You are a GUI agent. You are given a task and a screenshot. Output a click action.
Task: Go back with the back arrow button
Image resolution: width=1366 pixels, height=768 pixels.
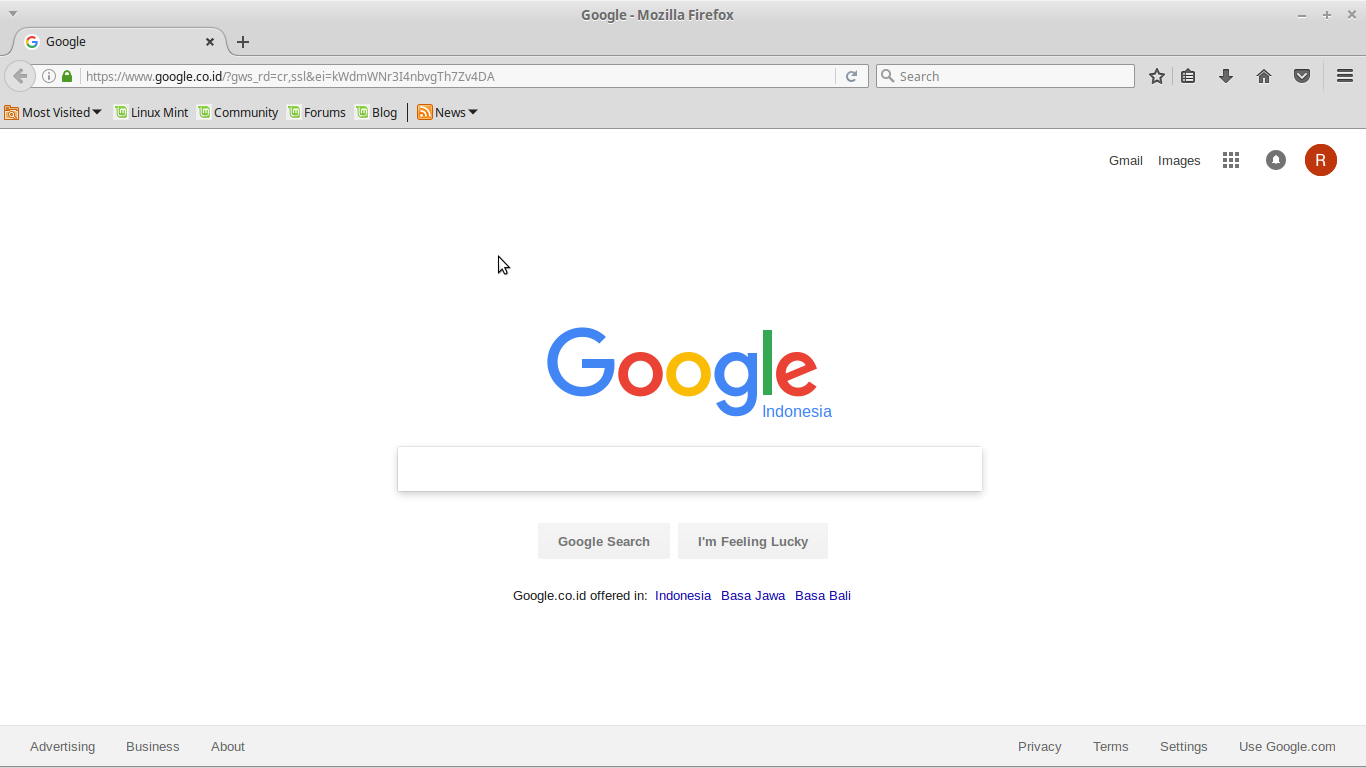20,76
